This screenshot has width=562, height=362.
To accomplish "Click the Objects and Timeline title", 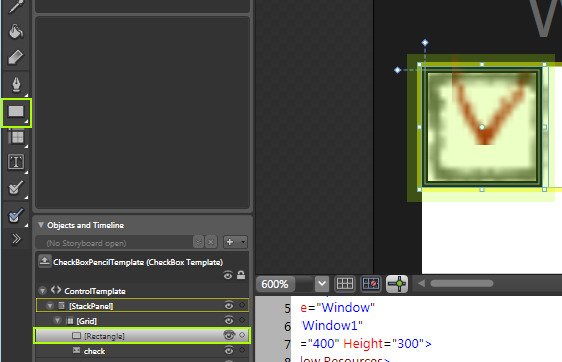I will pyautogui.click(x=85, y=225).
